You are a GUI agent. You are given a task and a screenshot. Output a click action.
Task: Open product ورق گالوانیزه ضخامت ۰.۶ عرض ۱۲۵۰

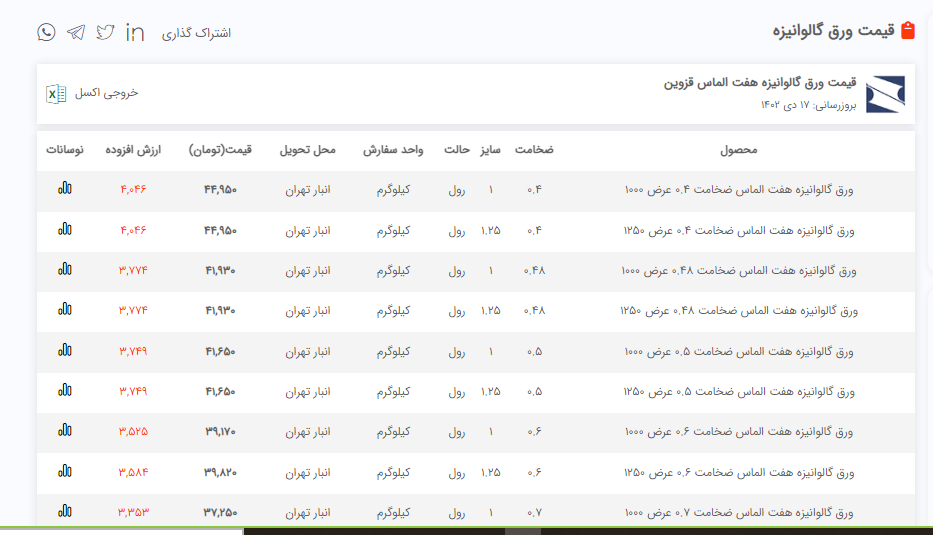point(739,471)
